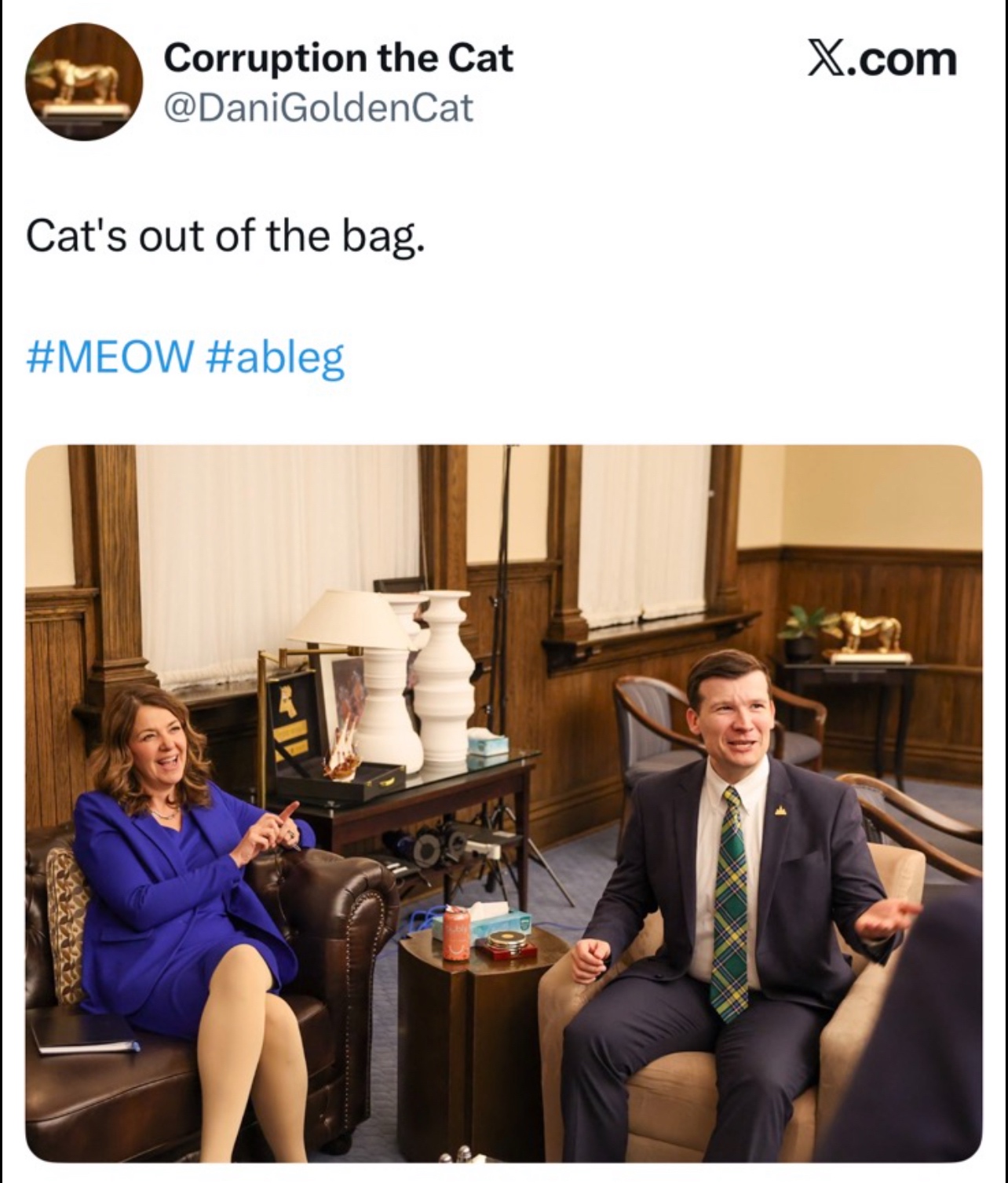Click the X.com logo text
The image size is (1008, 1183).
(882, 60)
